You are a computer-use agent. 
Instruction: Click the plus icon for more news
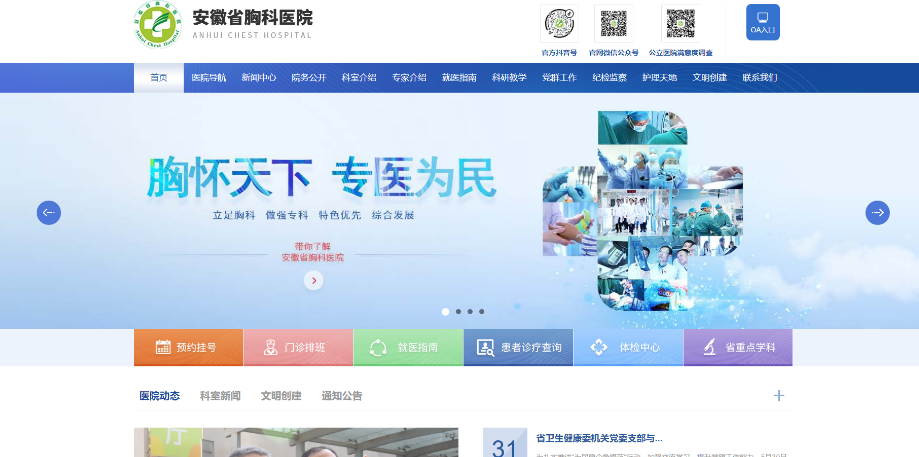[778, 395]
